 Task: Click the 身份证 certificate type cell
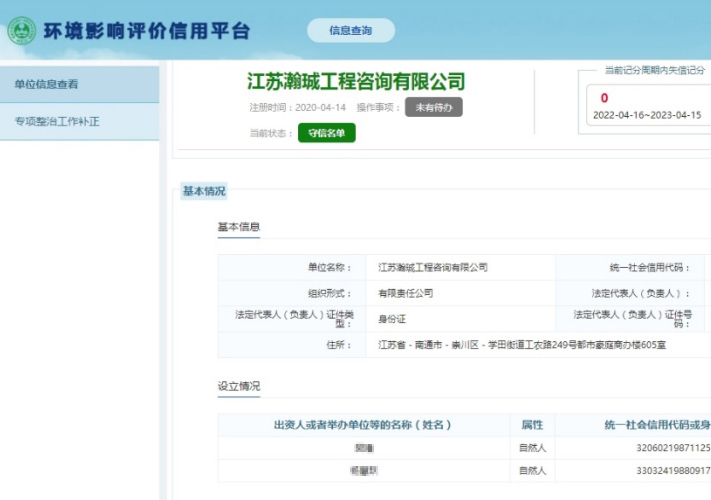pos(390,319)
